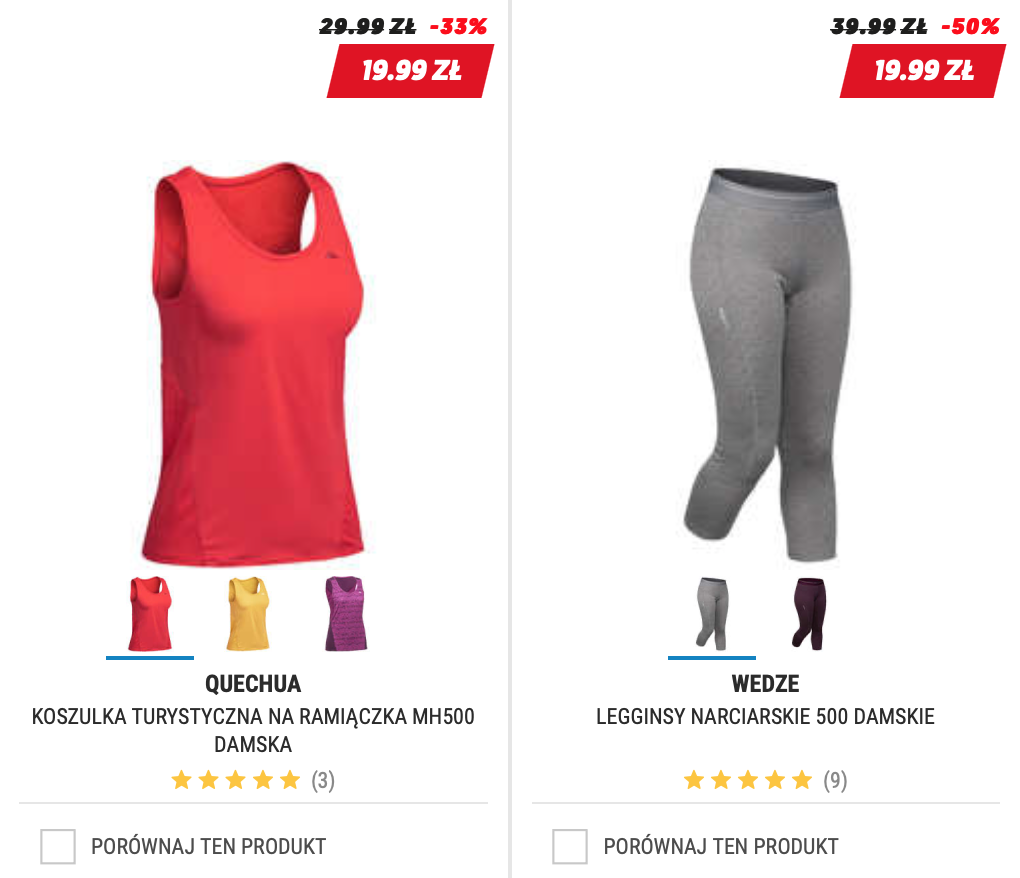
Task: Pick the dark purple leggings variant
Action: (x=809, y=613)
